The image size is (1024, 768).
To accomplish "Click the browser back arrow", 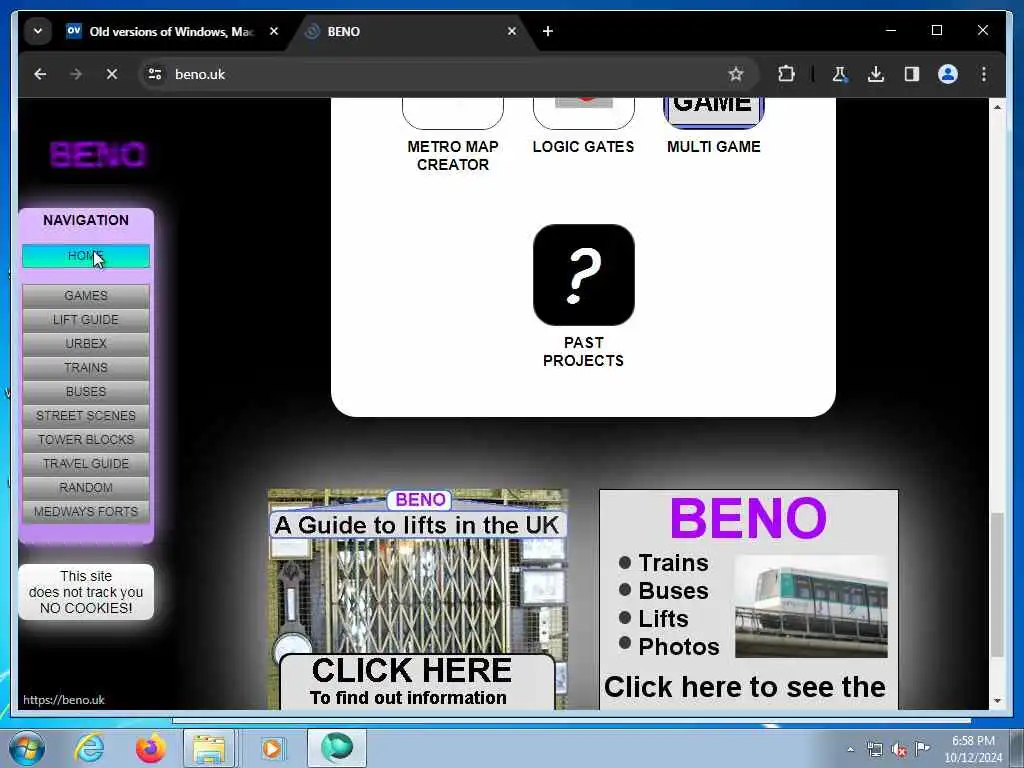I will (x=40, y=74).
